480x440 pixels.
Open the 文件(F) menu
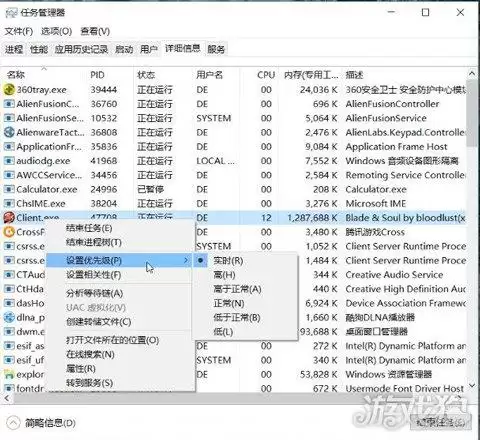(19, 31)
